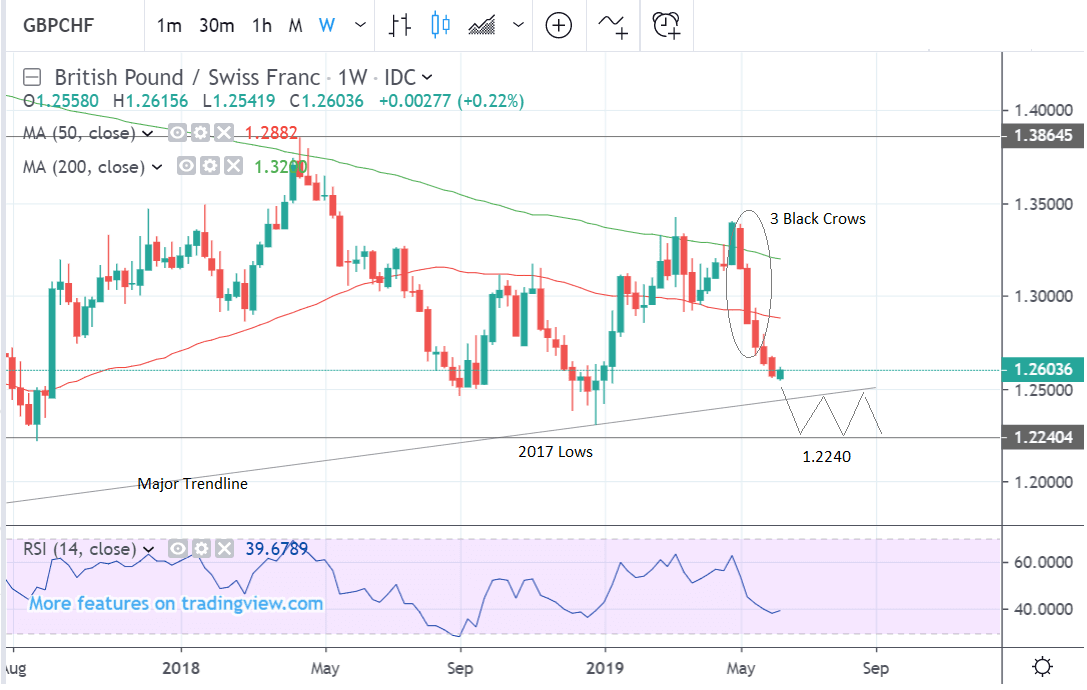Click the Compare or Add Symbol icon
Viewport: 1087px width, 690px height.
558,25
